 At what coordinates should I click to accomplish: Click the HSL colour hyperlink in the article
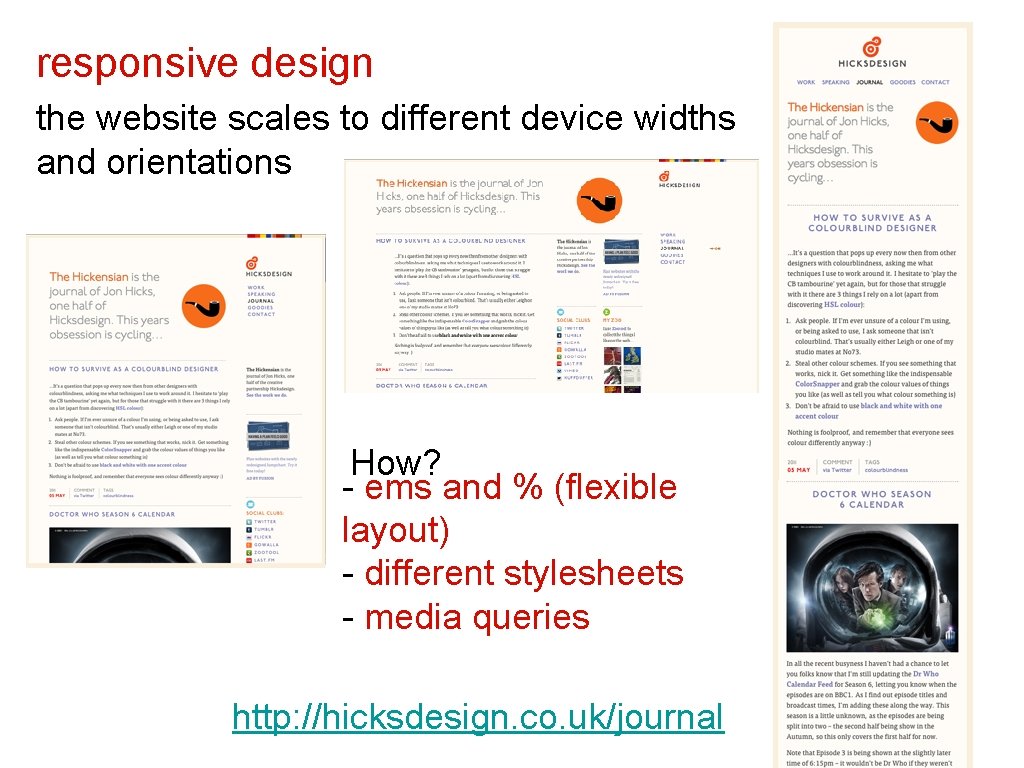pyautogui.click(x=841, y=304)
